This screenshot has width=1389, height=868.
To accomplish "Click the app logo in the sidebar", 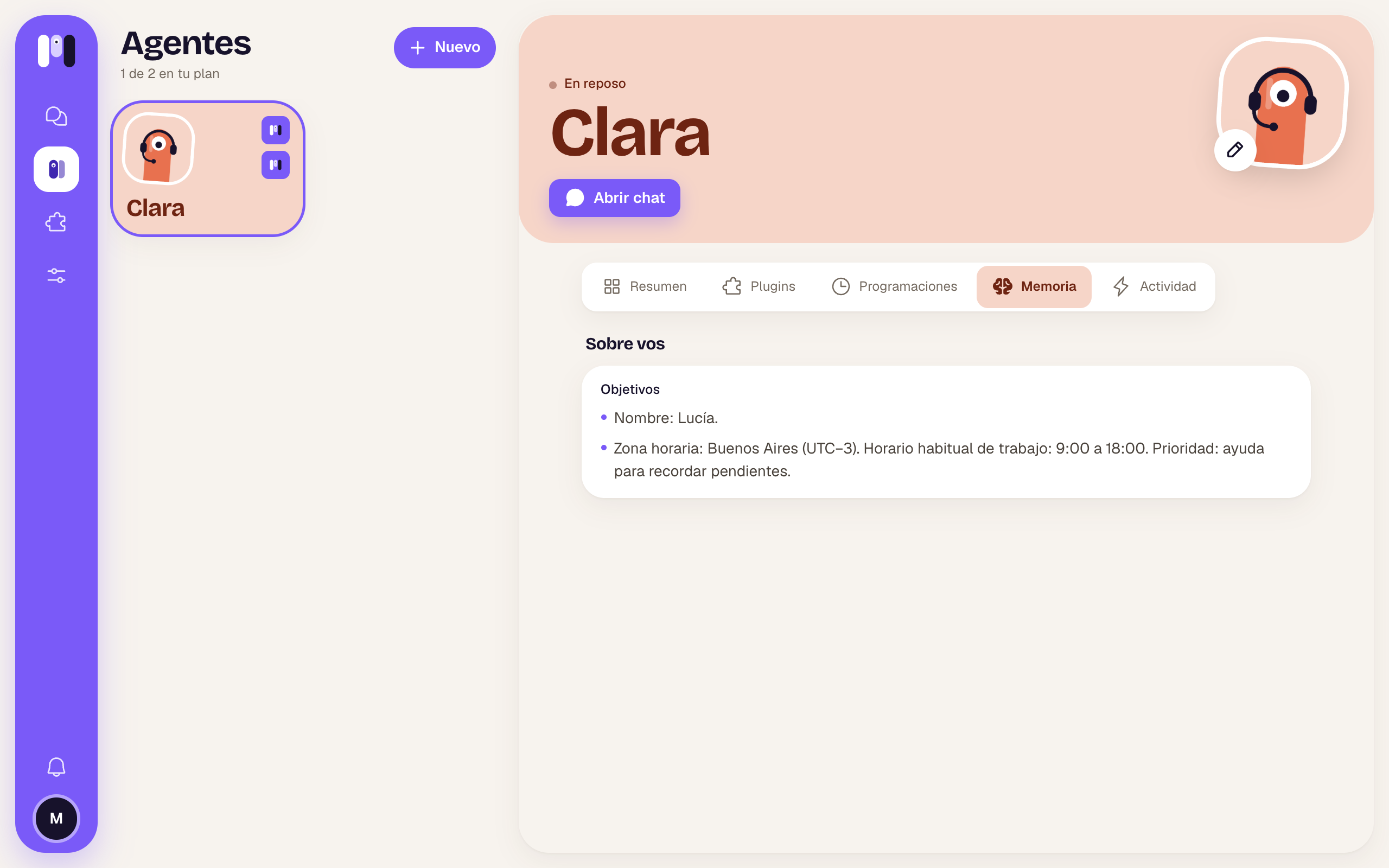I will [x=56, y=50].
